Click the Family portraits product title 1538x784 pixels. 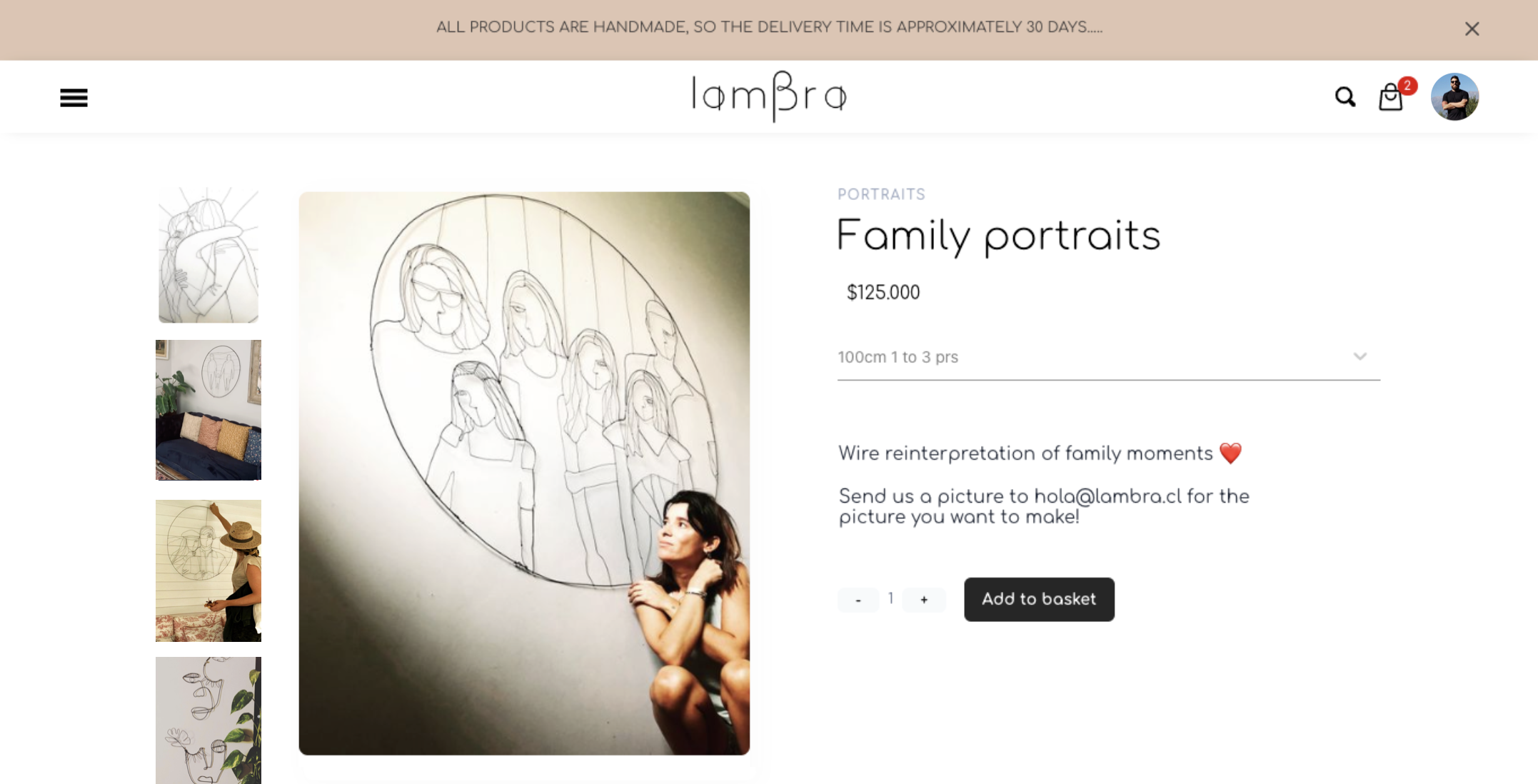coord(998,236)
